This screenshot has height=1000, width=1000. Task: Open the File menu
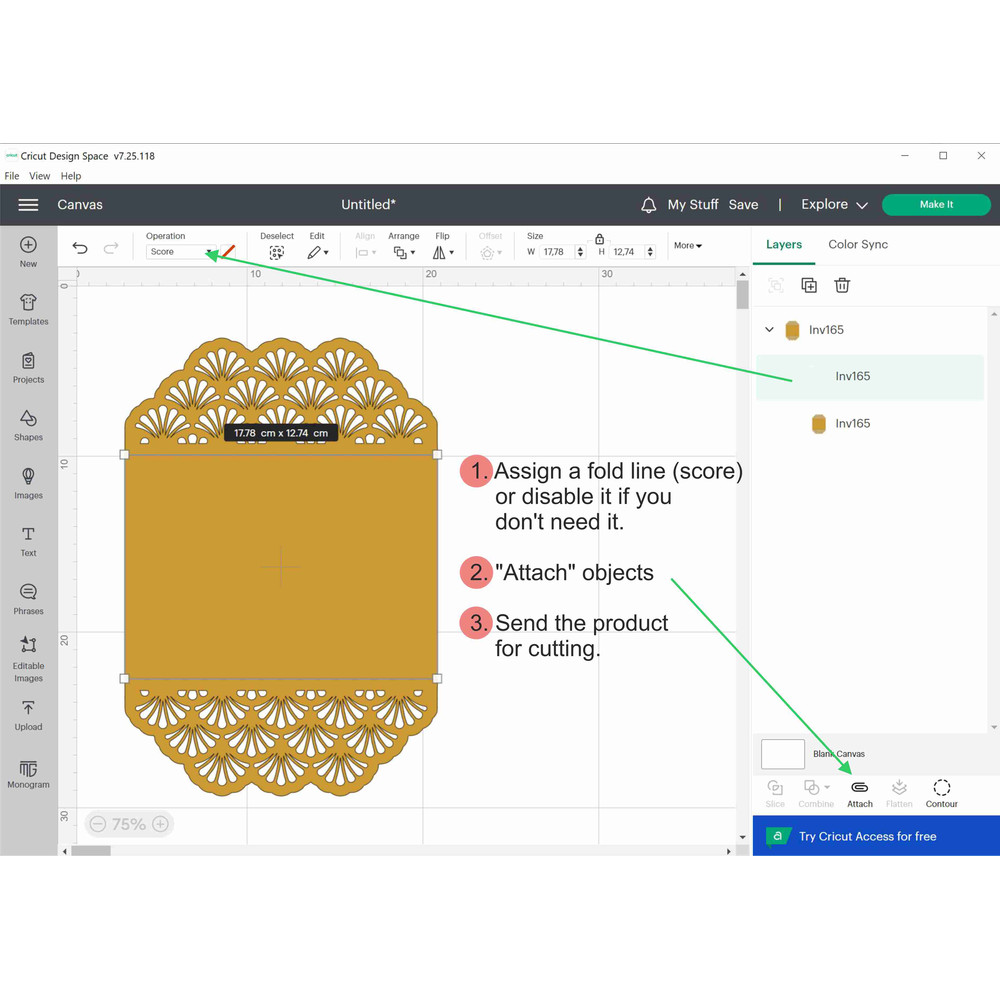click(12, 176)
